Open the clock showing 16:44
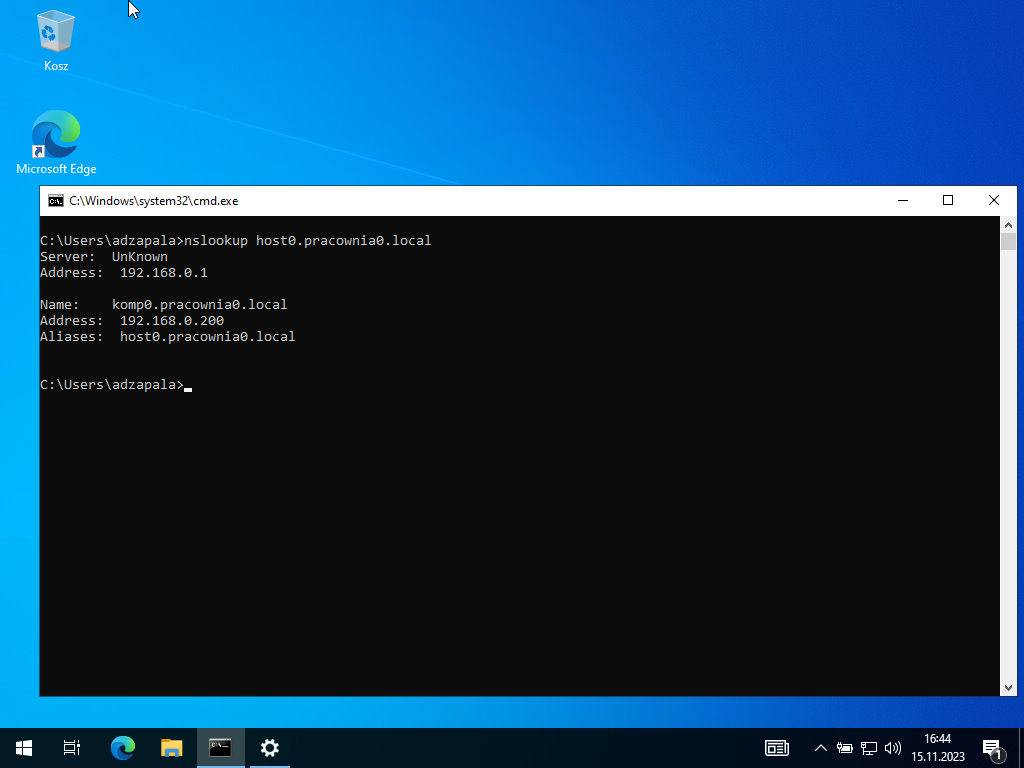Viewport: 1024px width, 768px height. (x=938, y=747)
